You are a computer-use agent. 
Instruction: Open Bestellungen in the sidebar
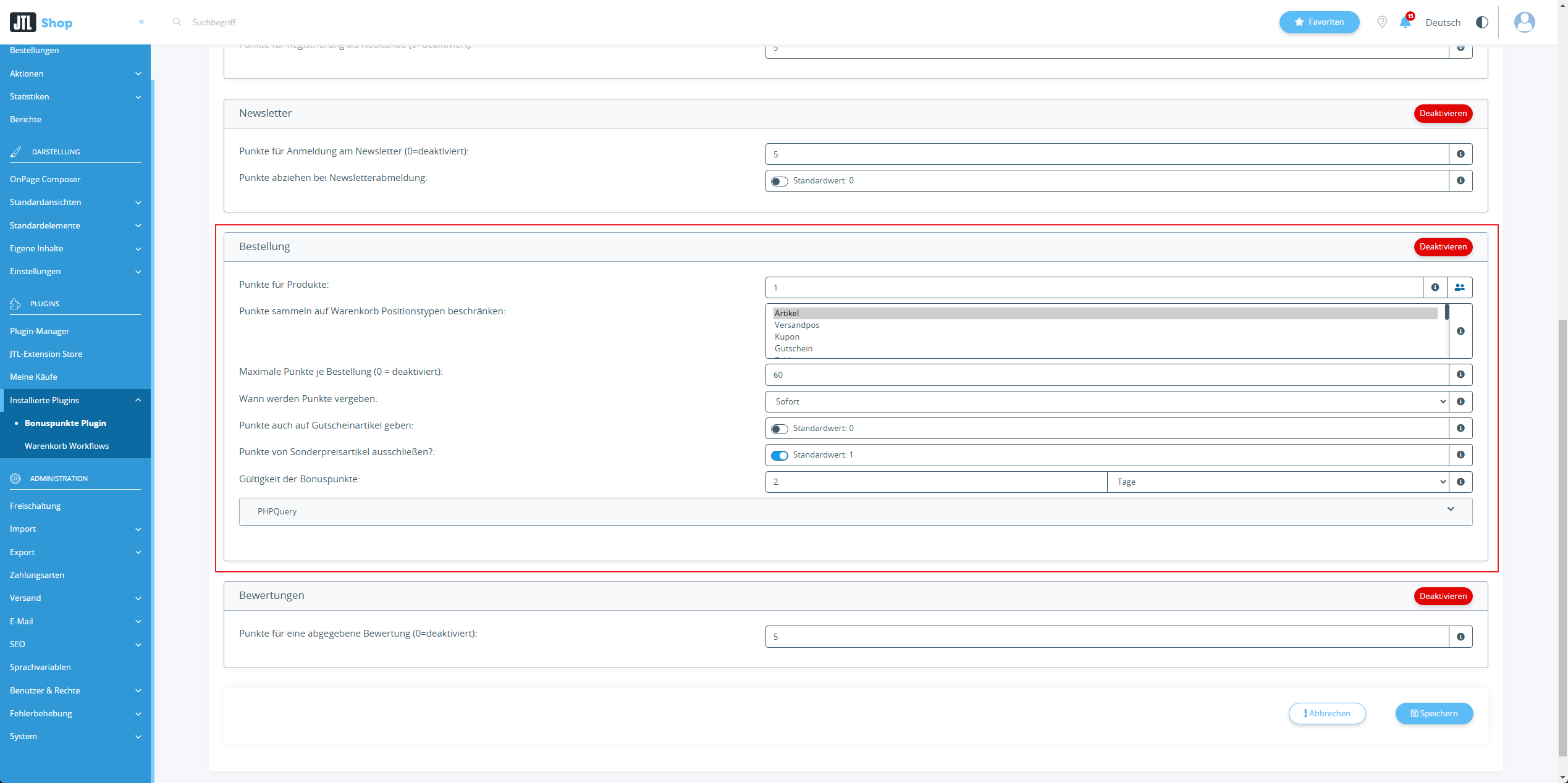tap(35, 50)
